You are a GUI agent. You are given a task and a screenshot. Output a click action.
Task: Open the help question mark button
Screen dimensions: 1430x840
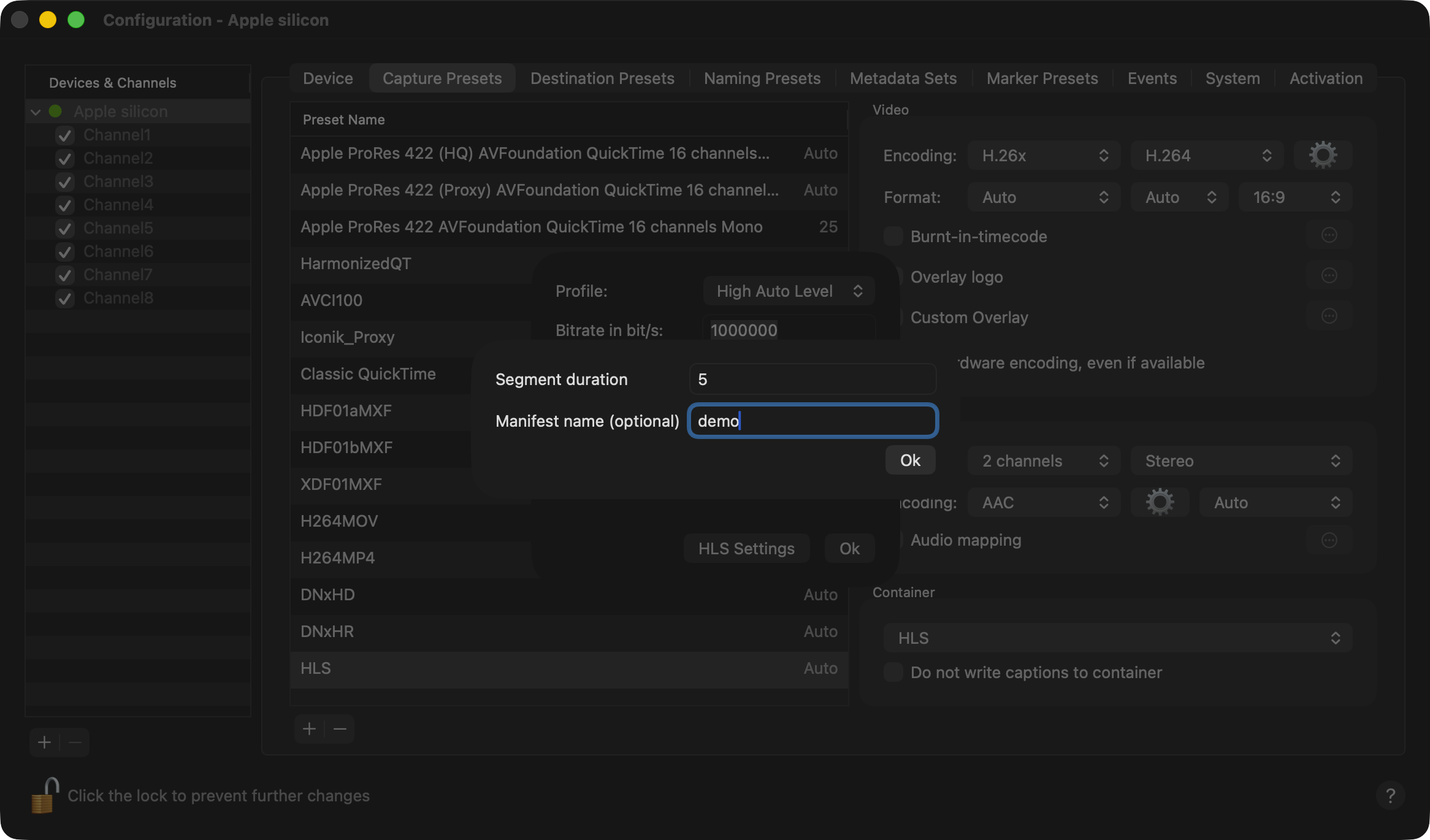click(x=1390, y=795)
